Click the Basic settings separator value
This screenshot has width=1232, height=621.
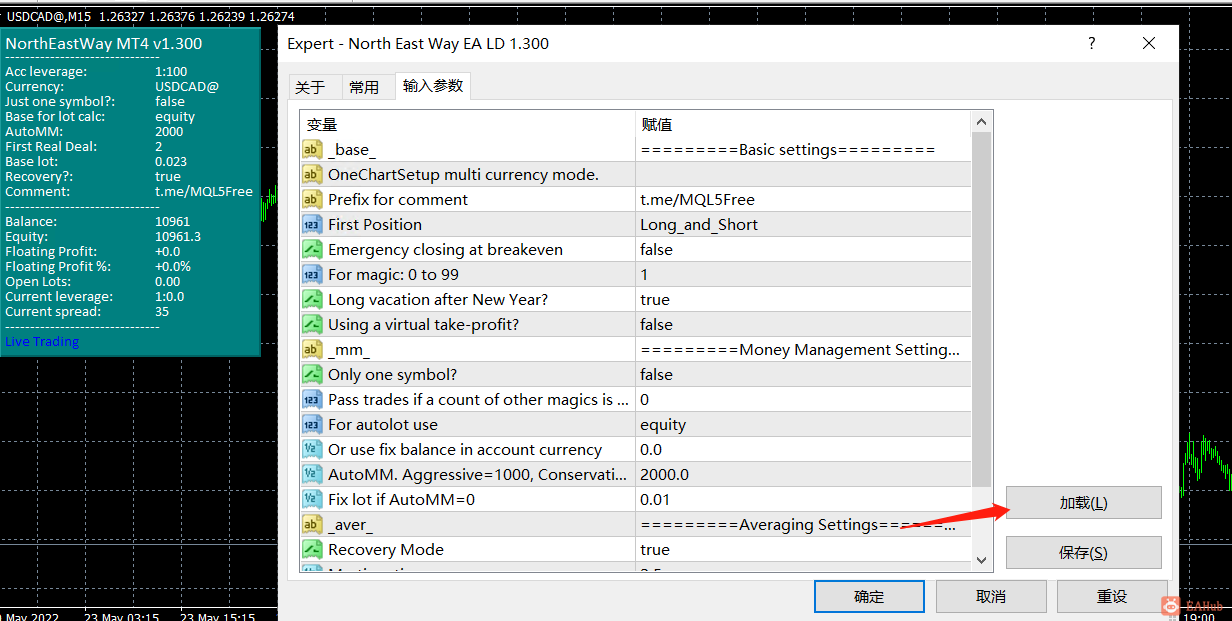tap(804, 150)
